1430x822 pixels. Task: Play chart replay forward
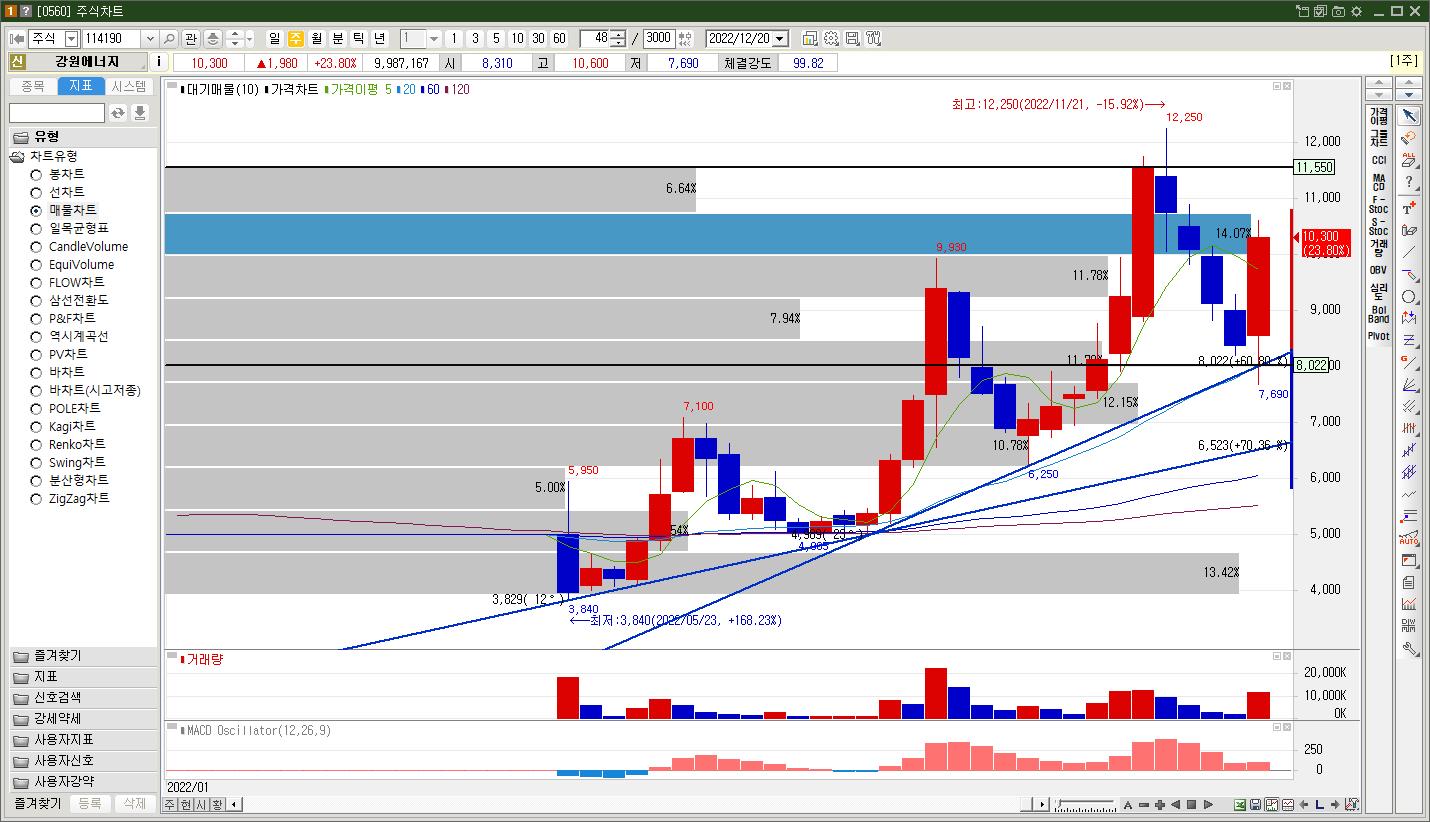(x=1207, y=804)
